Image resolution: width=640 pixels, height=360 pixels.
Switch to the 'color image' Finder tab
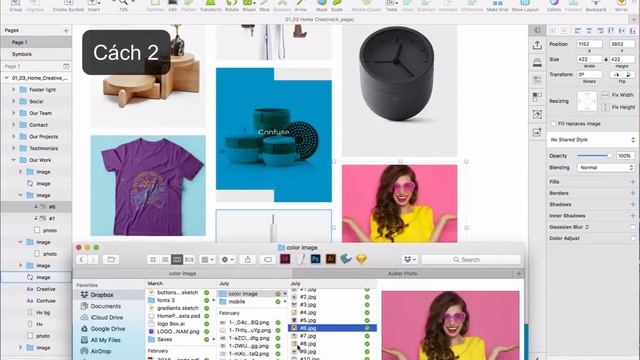click(182, 273)
